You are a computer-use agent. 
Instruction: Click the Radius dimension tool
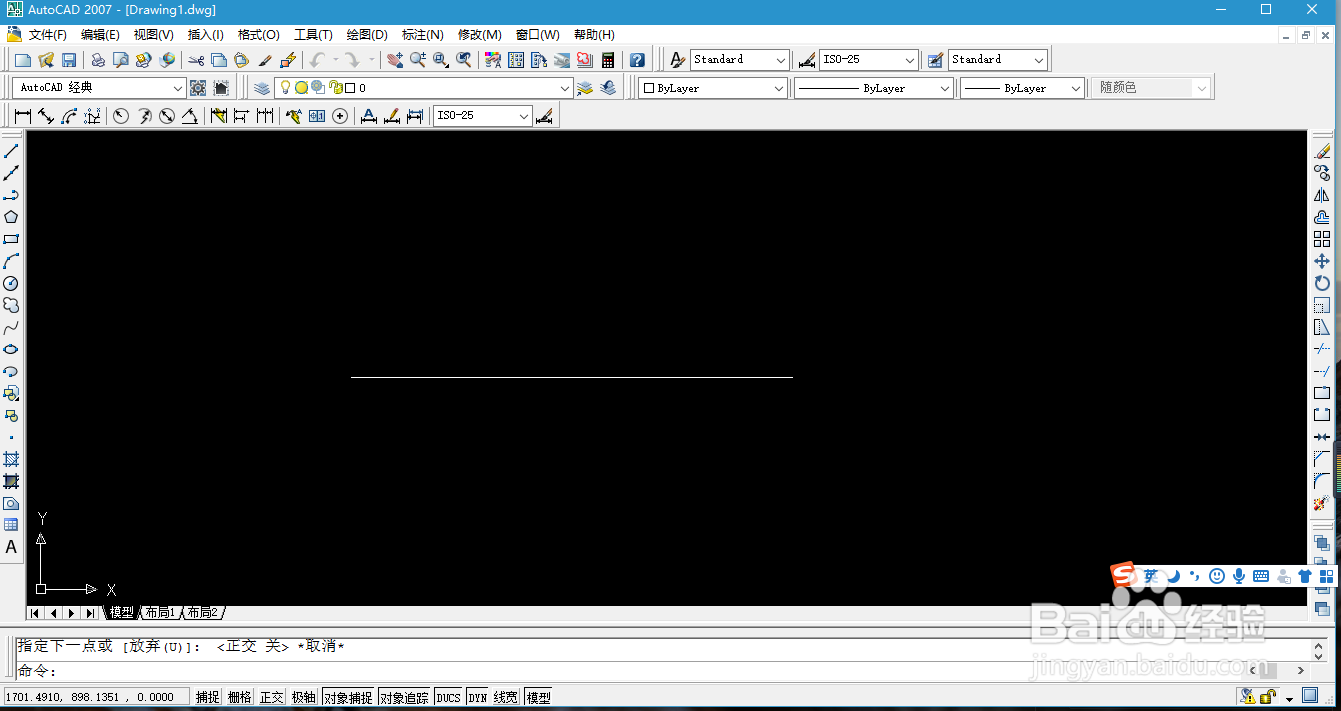tap(121, 116)
